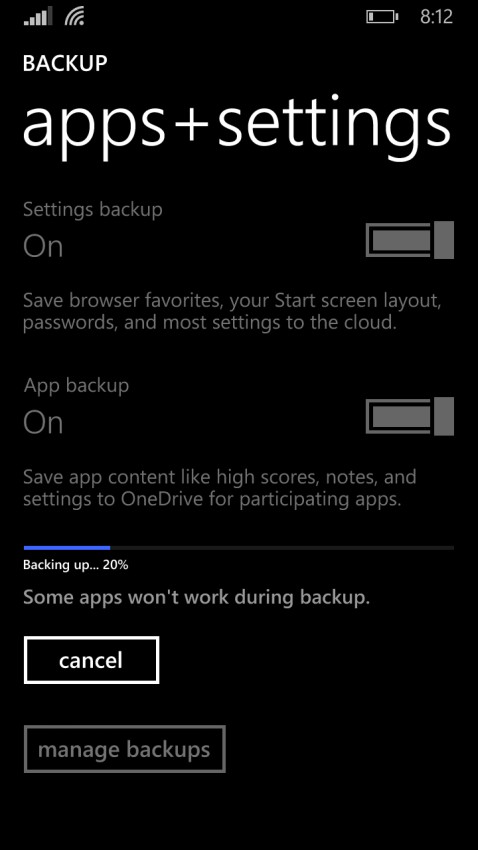The image size is (478, 850).
Task: Toggle the App backup switch
Action: coord(410,416)
